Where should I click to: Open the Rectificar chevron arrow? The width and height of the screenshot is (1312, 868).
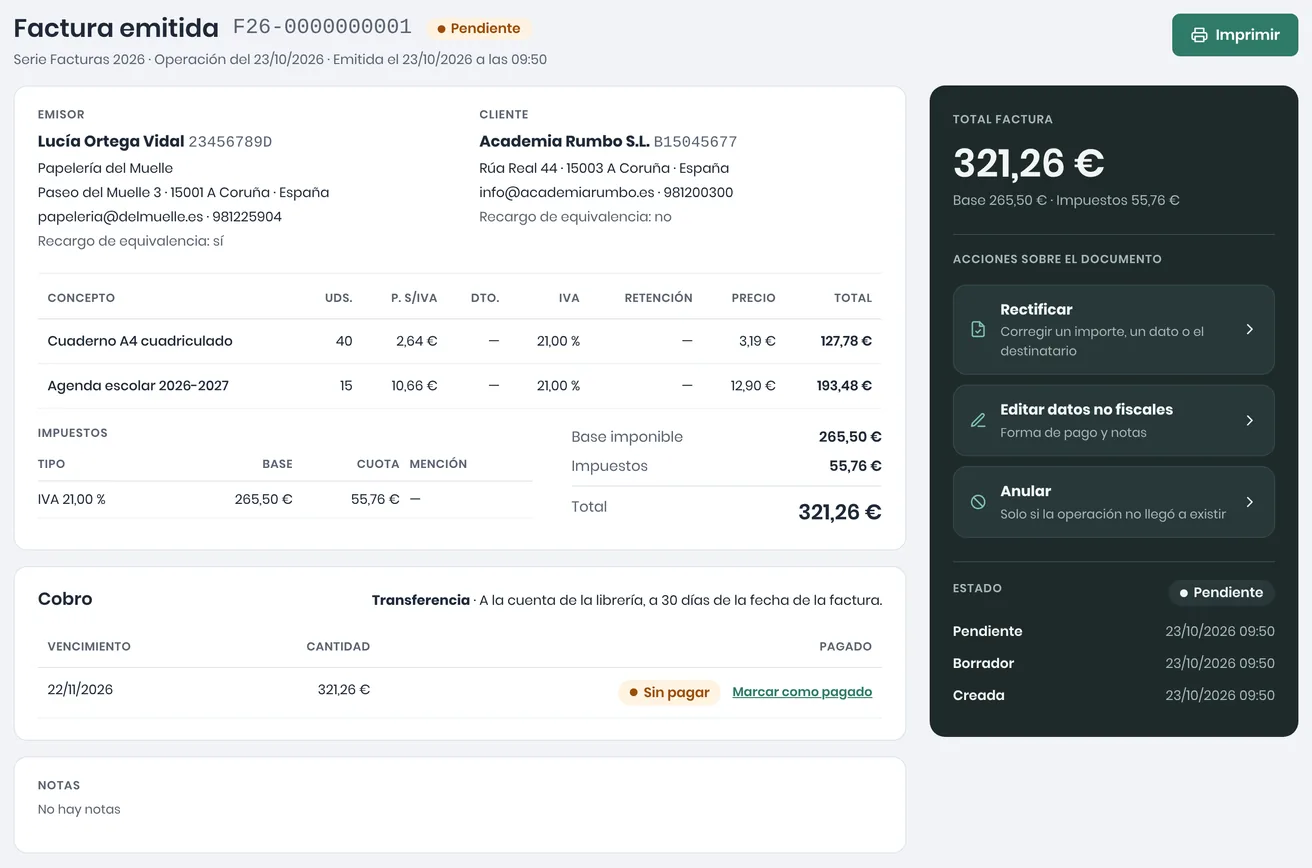[x=1249, y=329]
